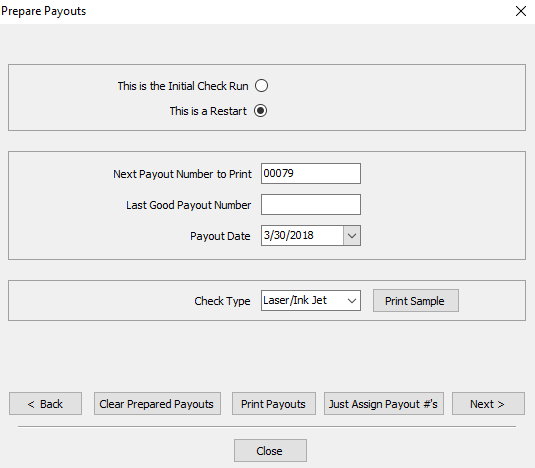535x468 pixels.
Task: Expand the Check Type dropdown arrow
Action: [352, 301]
